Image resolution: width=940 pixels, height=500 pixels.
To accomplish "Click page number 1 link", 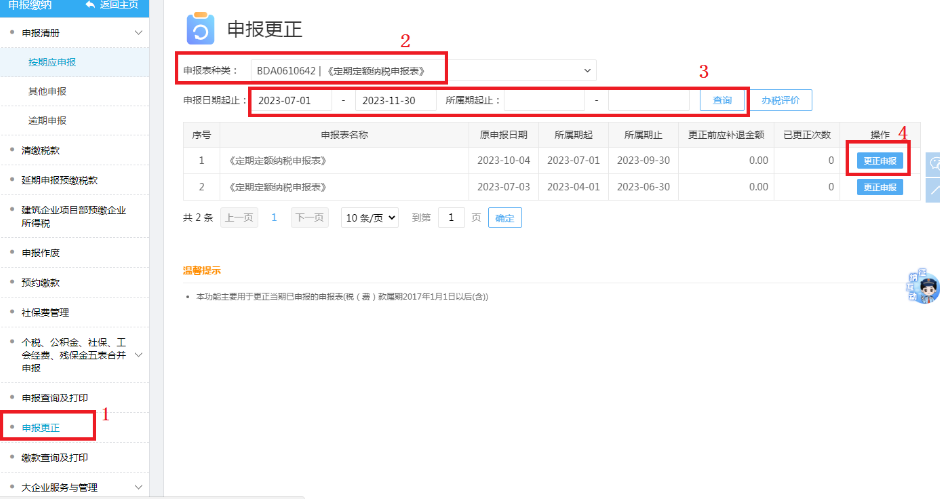I will pyautogui.click(x=274, y=218).
